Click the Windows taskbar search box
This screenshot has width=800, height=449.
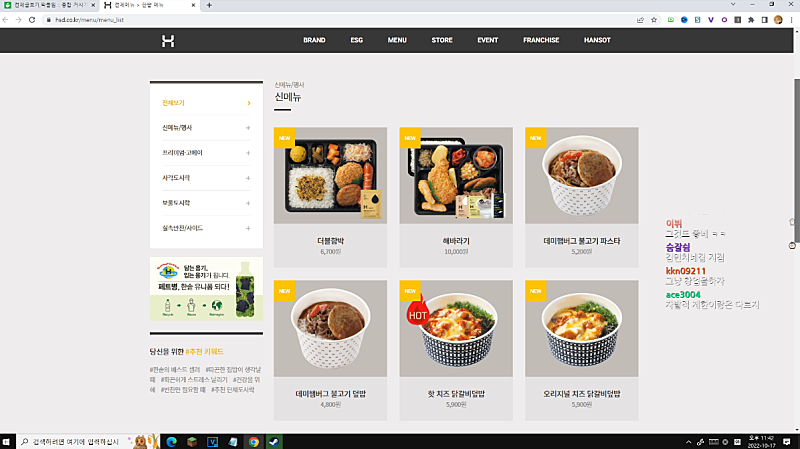[88, 442]
